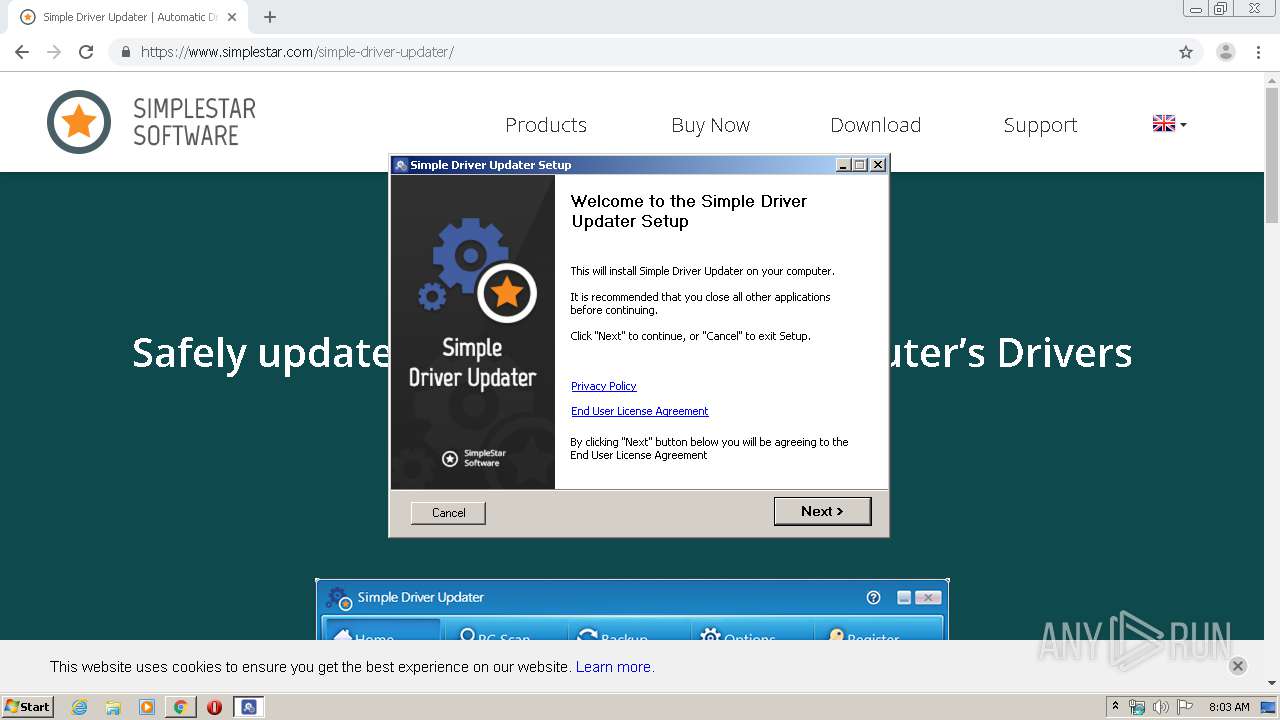Switch to Chrome in taskbar

pos(180,707)
